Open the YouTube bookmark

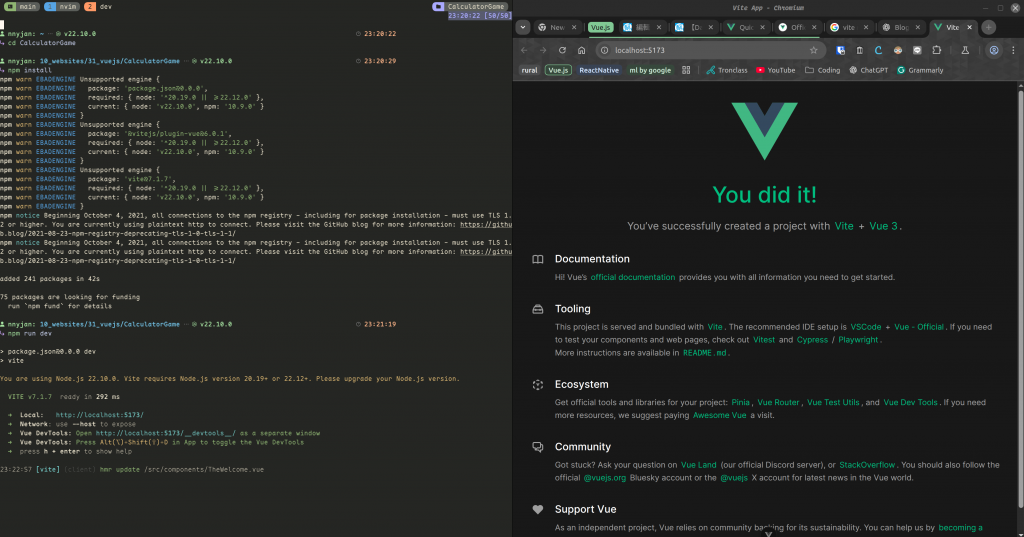click(x=775, y=70)
